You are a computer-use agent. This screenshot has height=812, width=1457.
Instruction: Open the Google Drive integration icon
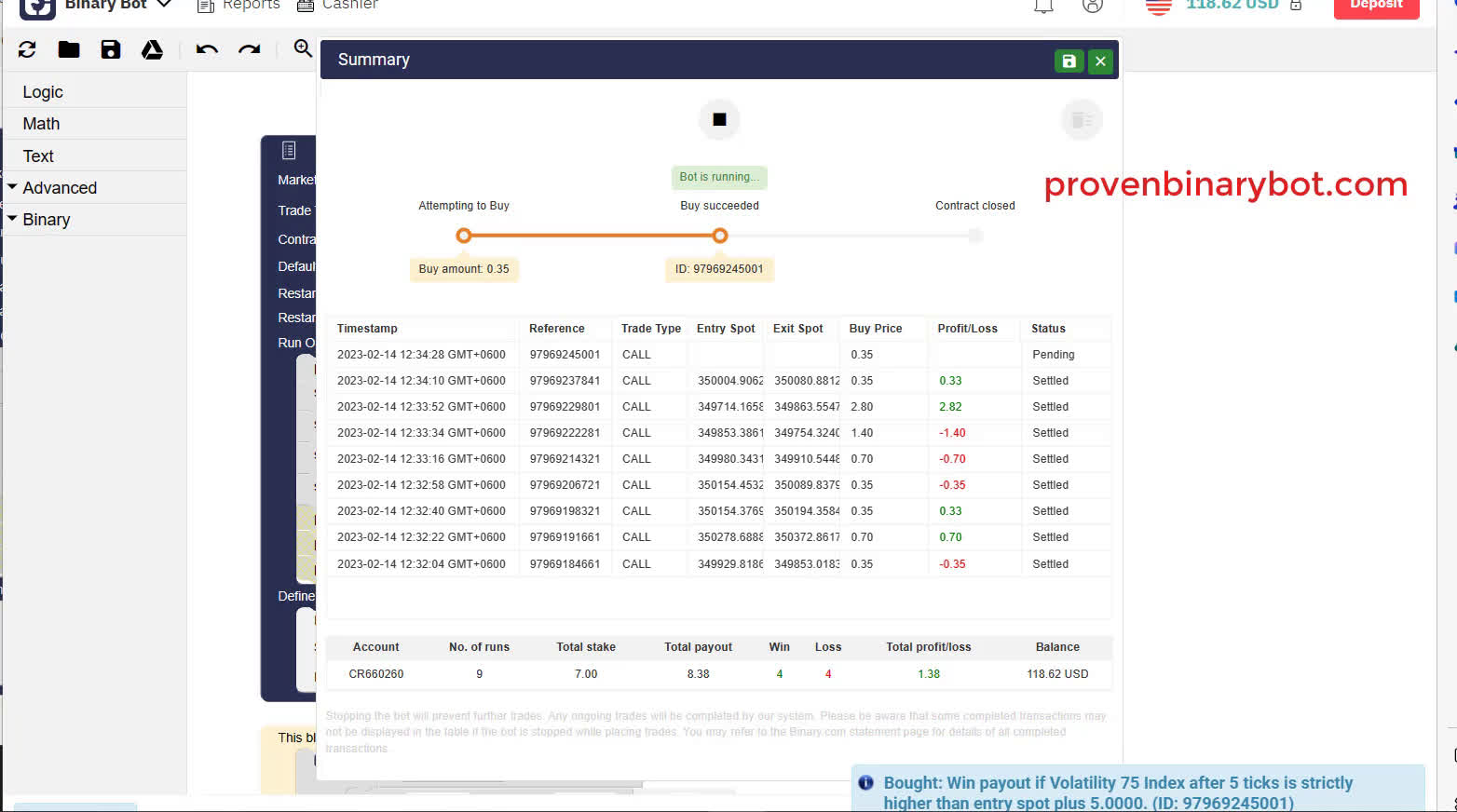[x=152, y=49]
